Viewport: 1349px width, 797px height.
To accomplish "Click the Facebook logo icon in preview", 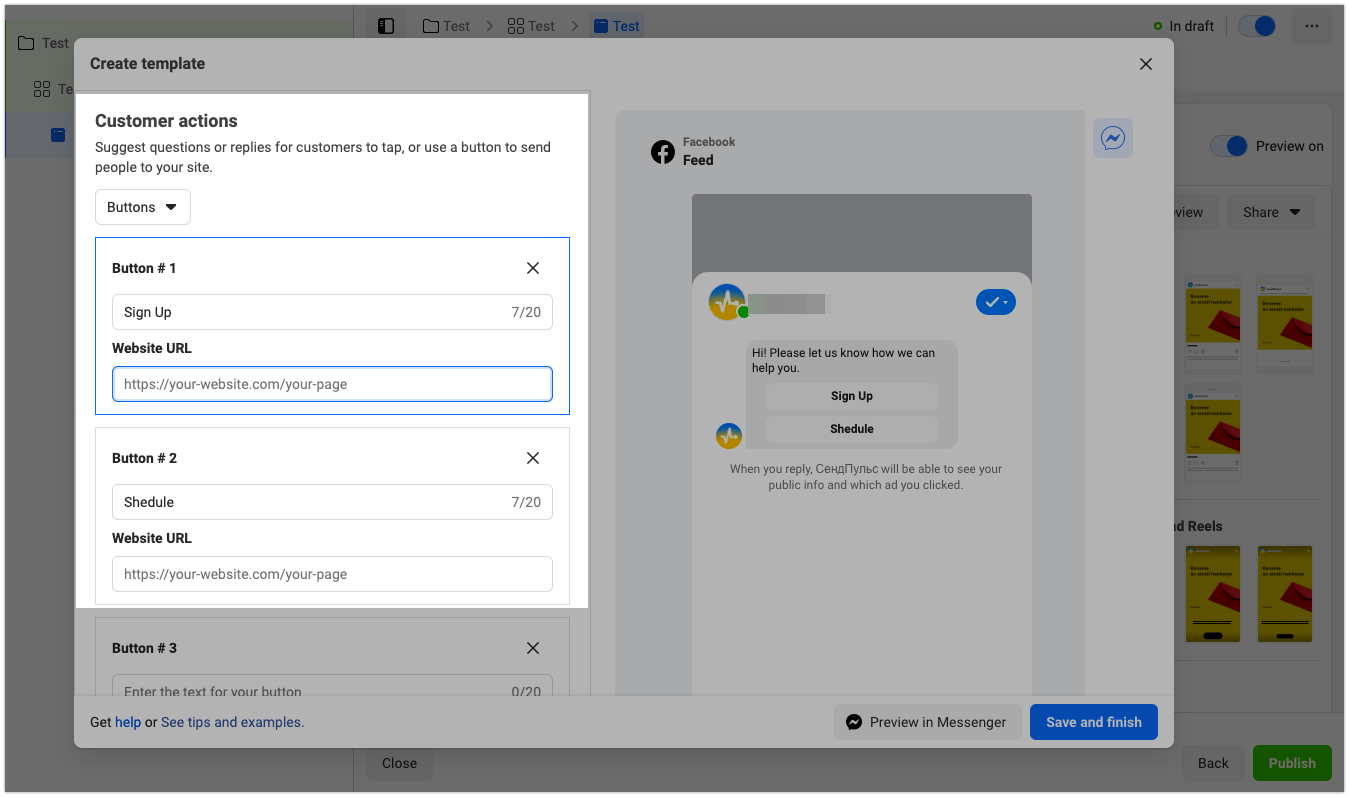I will [662, 152].
